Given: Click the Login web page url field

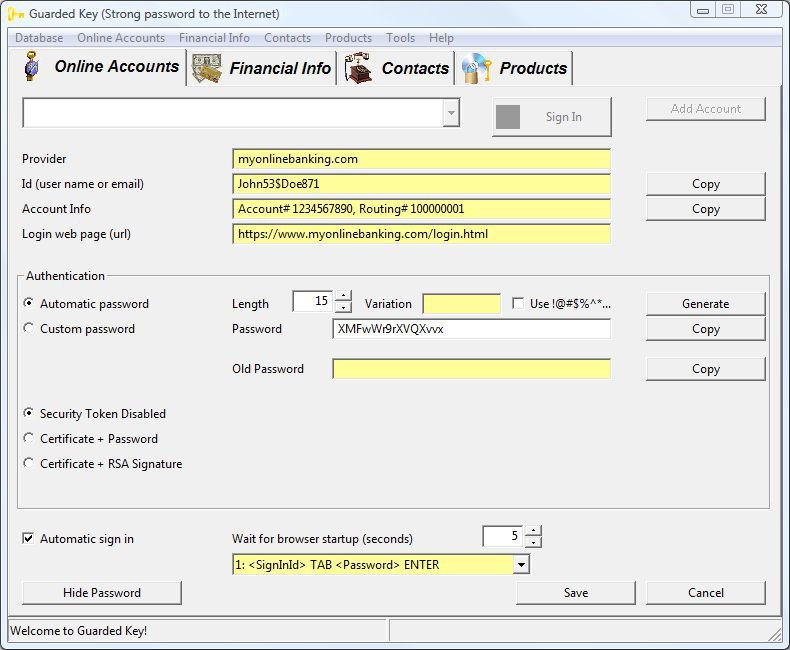Looking at the screenshot, I should pyautogui.click(x=421, y=234).
